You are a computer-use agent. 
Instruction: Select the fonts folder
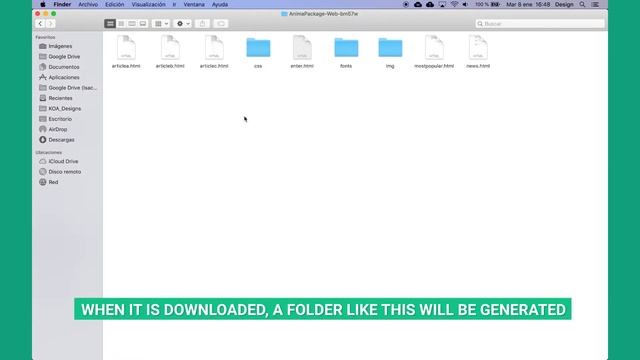tap(346, 52)
